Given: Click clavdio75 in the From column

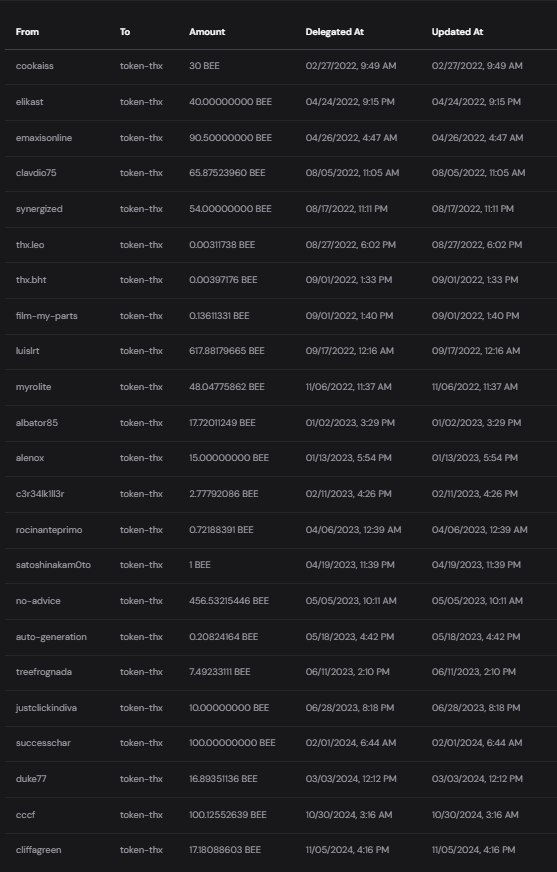Looking at the screenshot, I should [x=36, y=173].
